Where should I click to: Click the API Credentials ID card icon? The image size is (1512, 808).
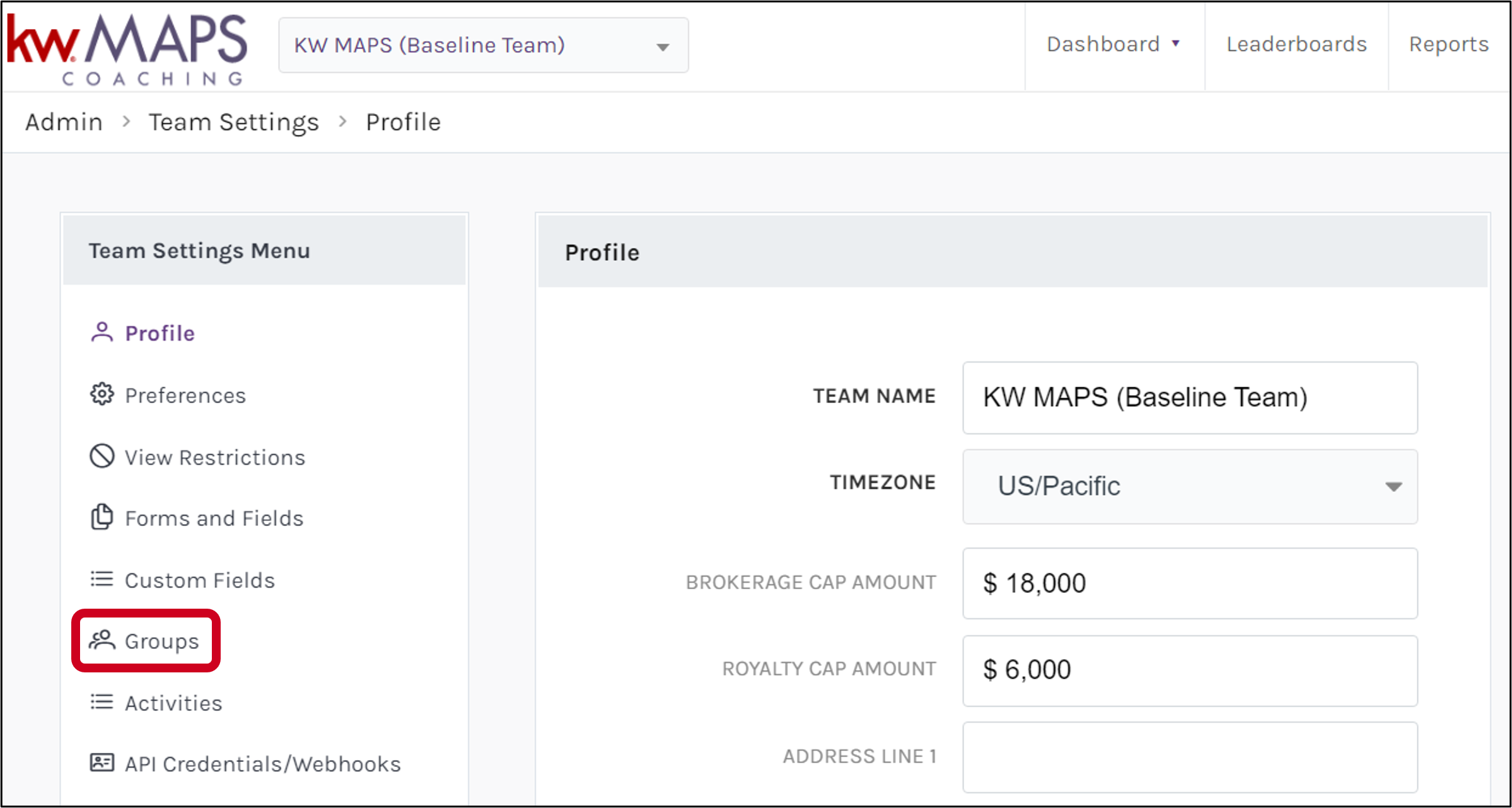tap(102, 763)
